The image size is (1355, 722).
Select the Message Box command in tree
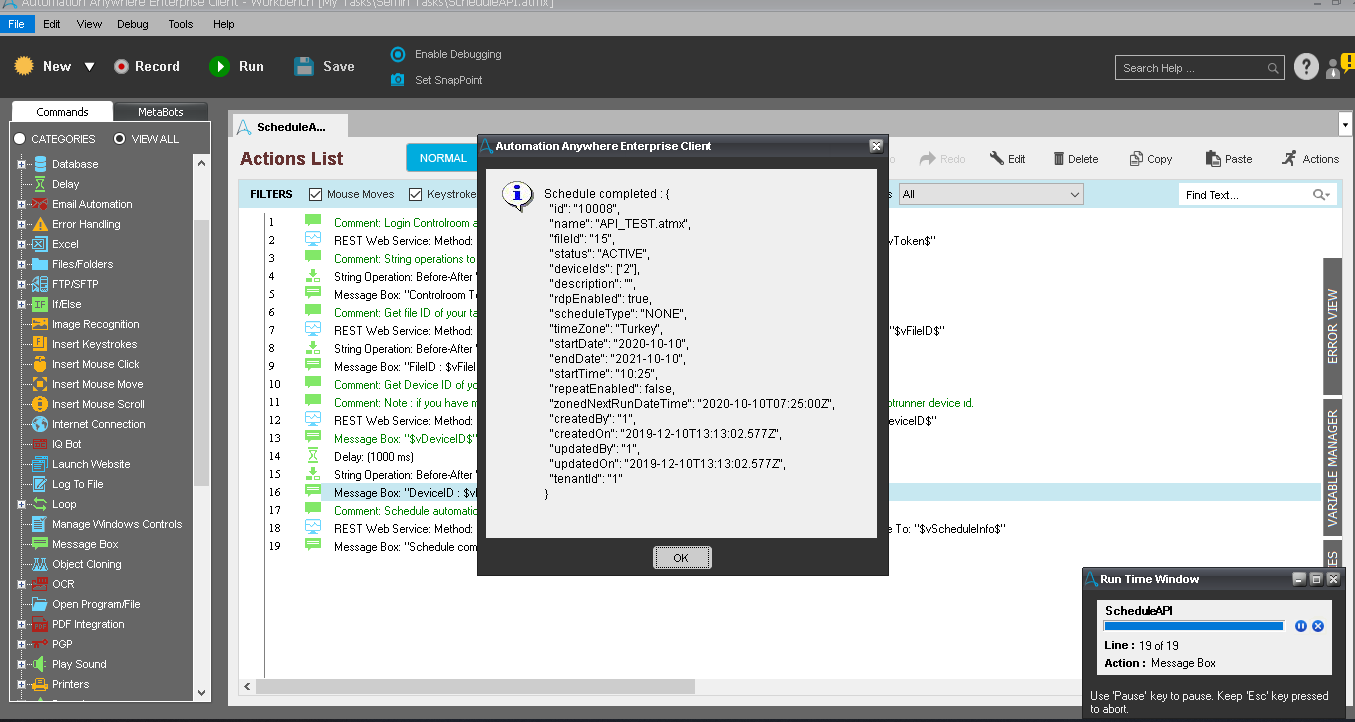click(85, 544)
